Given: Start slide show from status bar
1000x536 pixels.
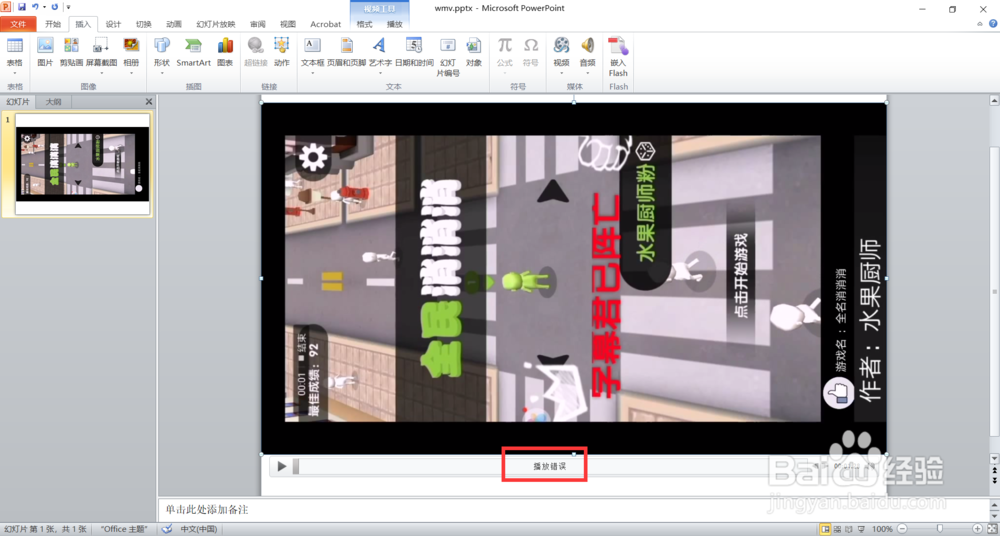Looking at the screenshot, I should 862,529.
